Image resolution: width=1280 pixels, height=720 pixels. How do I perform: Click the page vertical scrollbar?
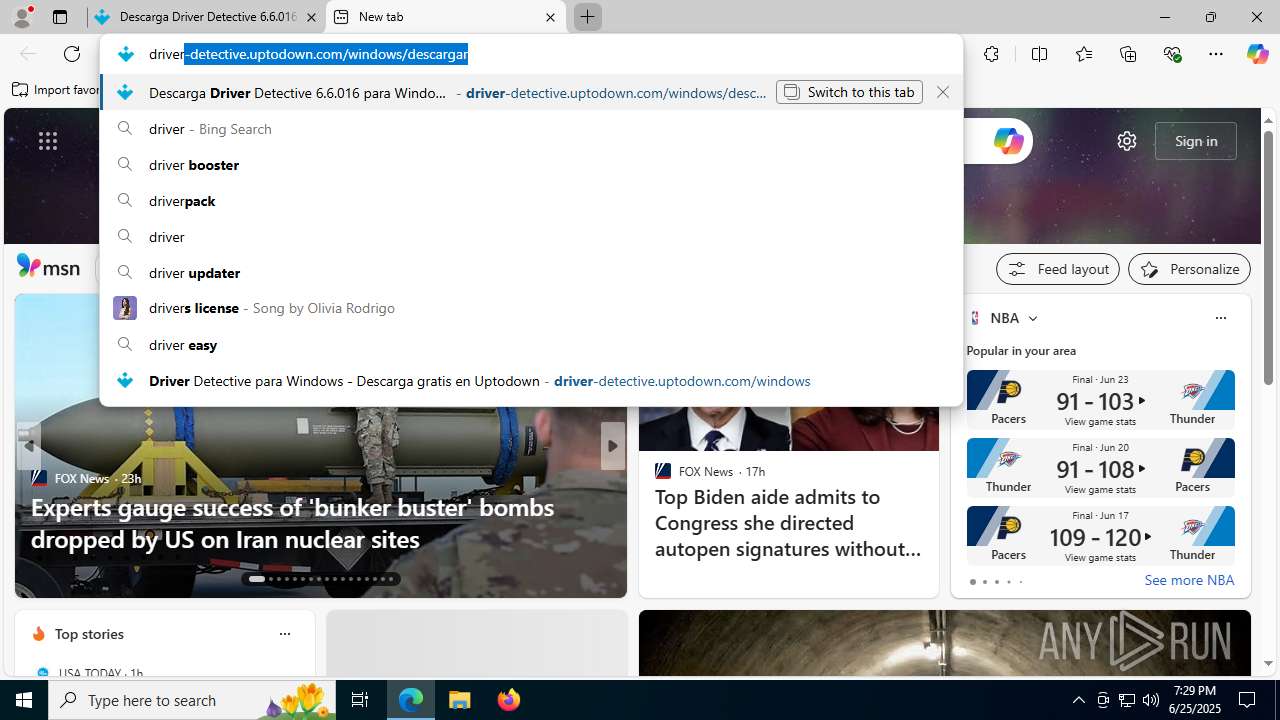pos(1268,257)
